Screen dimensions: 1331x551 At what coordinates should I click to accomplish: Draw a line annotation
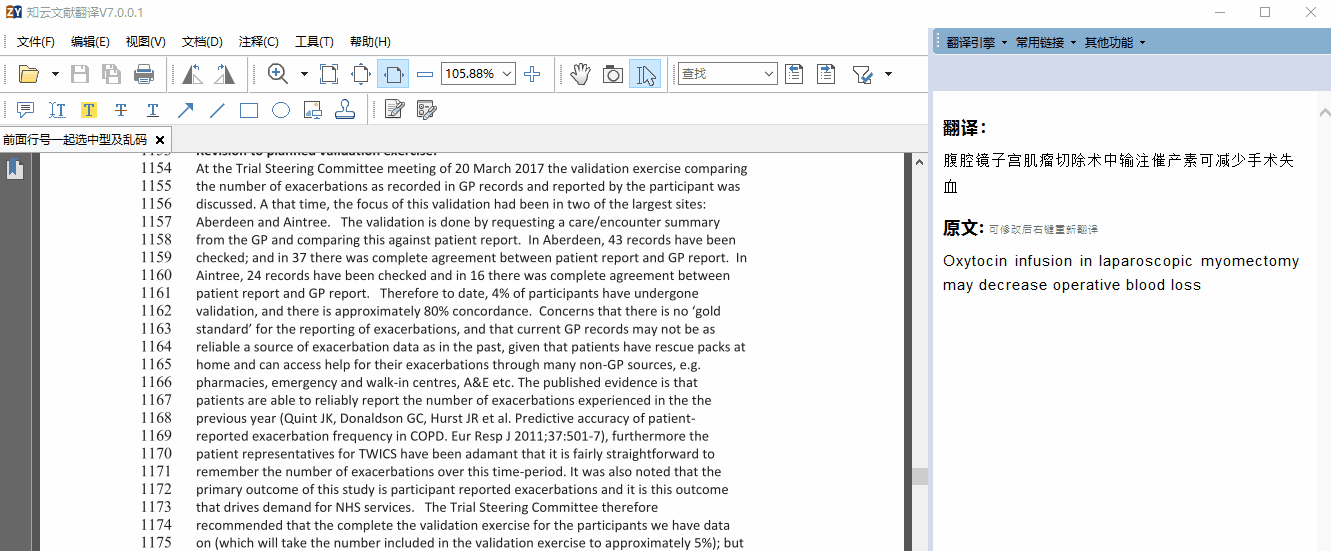pos(217,110)
